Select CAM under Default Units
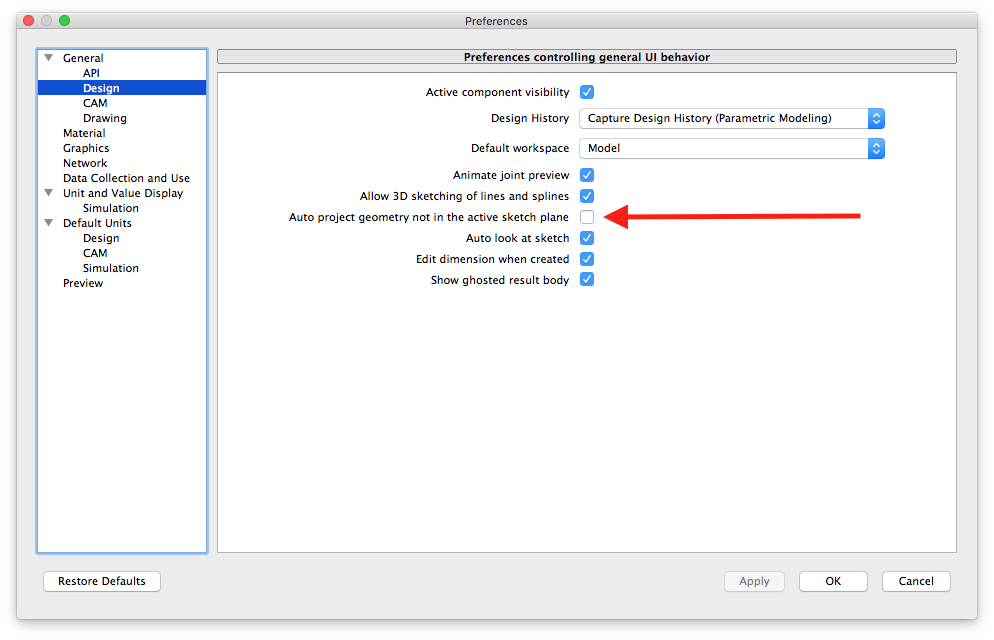994x640 pixels. 95,253
